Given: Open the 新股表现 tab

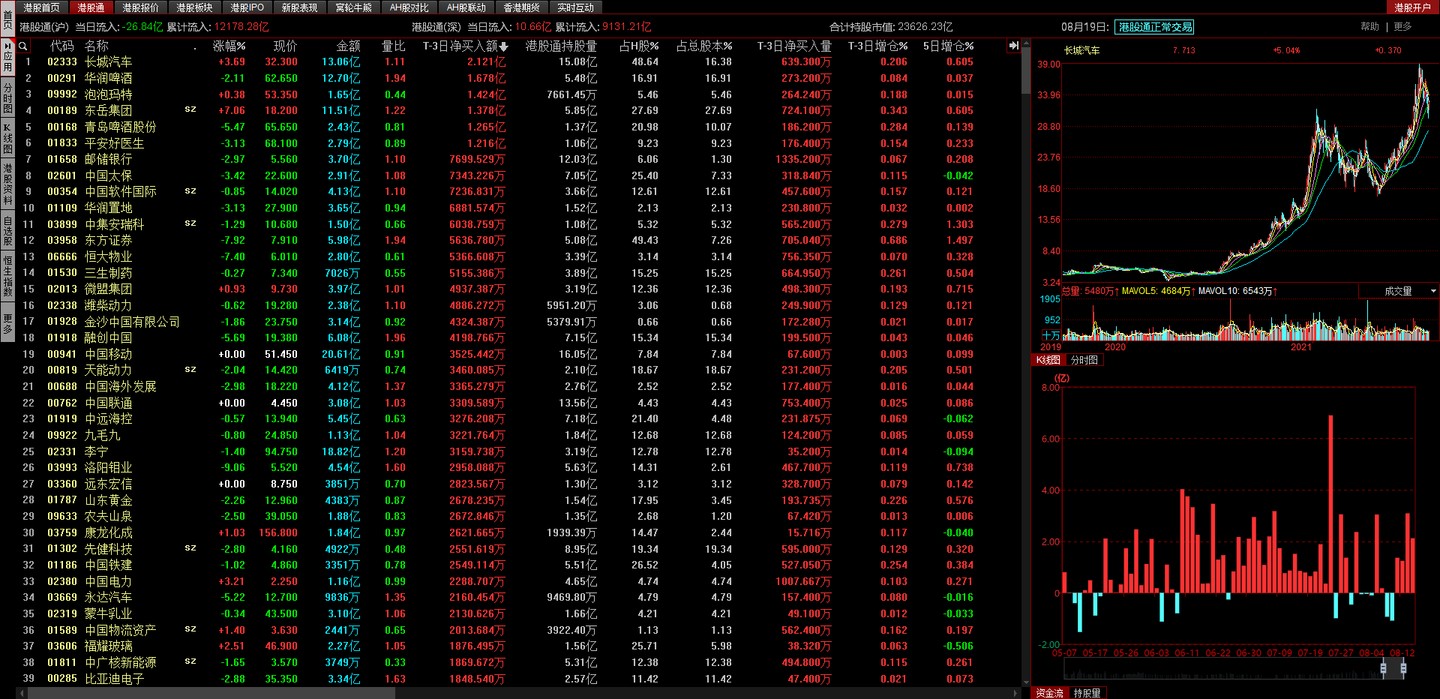Looking at the screenshot, I should (299, 7).
